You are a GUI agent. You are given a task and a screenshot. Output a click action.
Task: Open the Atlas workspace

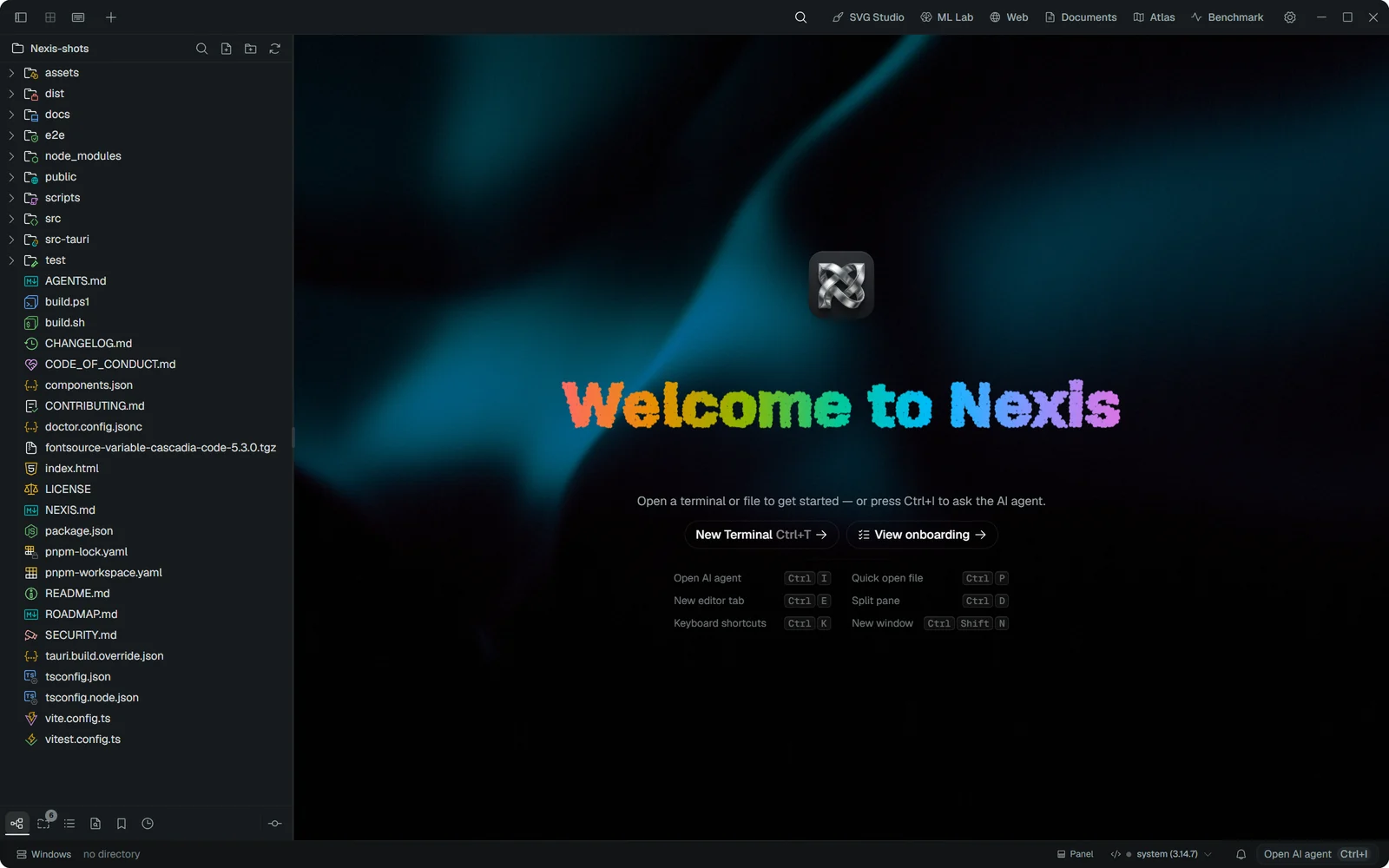pos(1154,17)
